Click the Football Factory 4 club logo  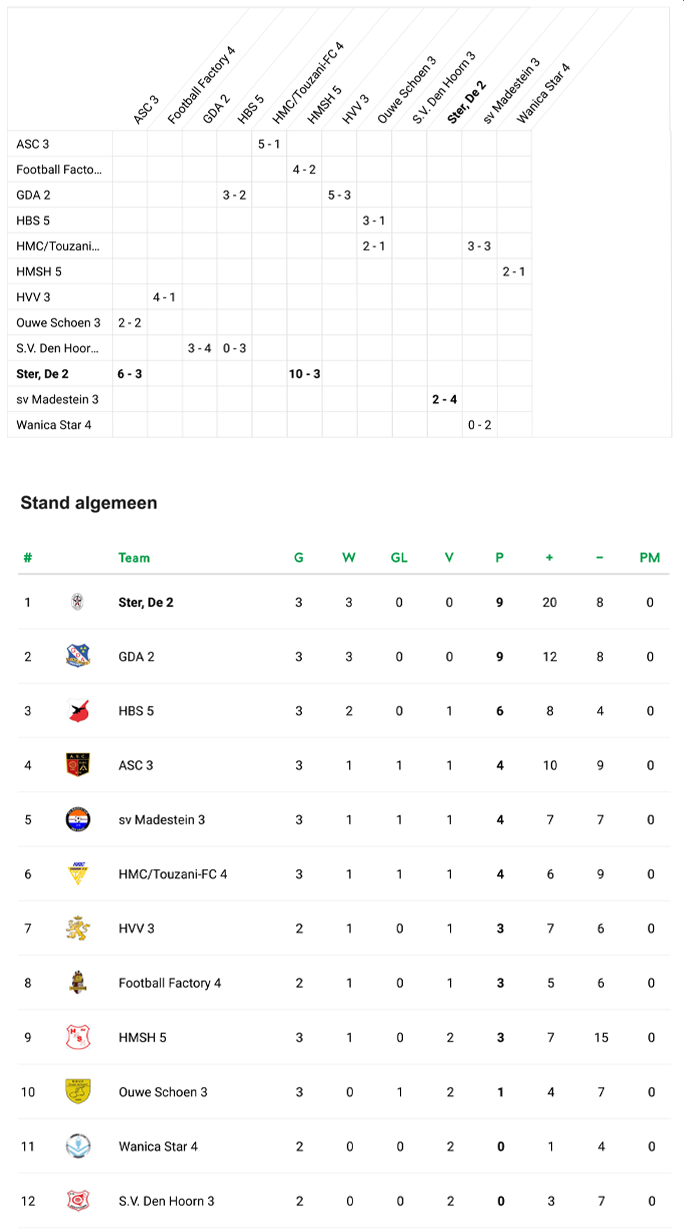tap(78, 983)
